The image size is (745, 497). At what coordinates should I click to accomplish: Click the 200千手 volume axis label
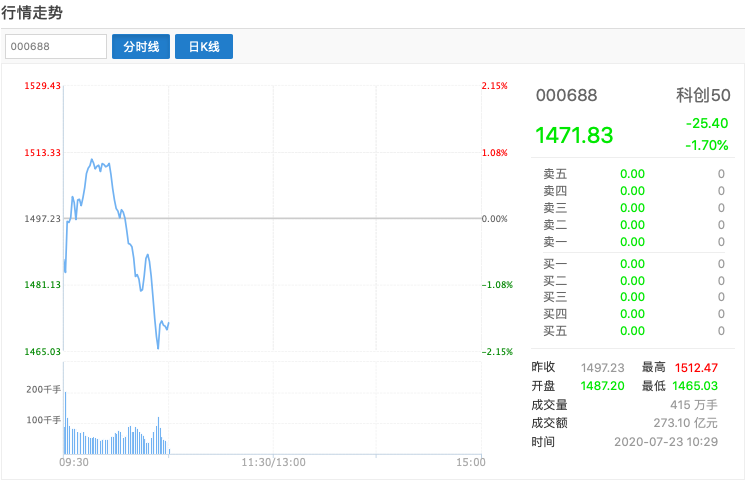pos(44,388)
